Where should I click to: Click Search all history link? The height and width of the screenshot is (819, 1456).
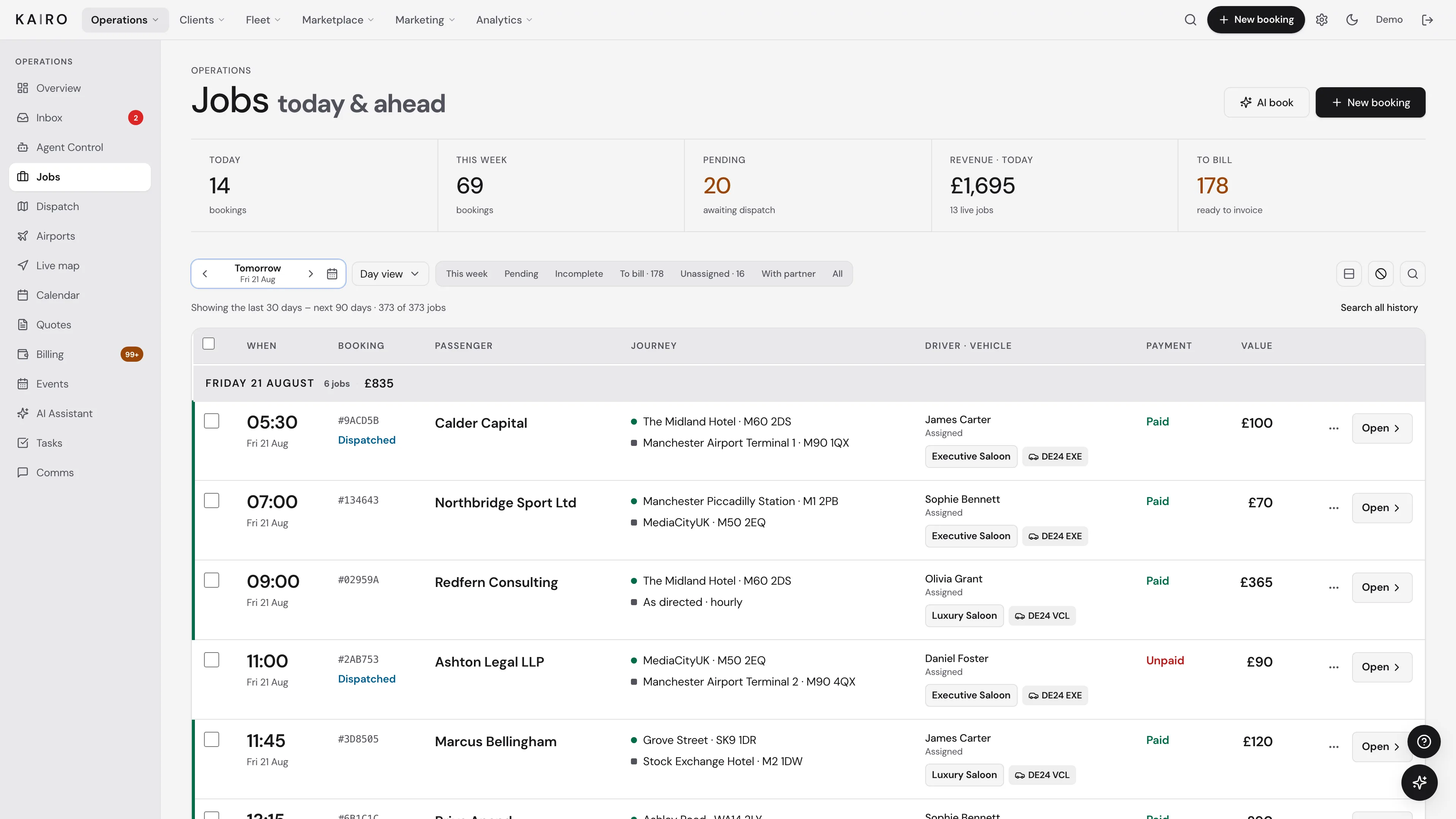point(1379,308)
